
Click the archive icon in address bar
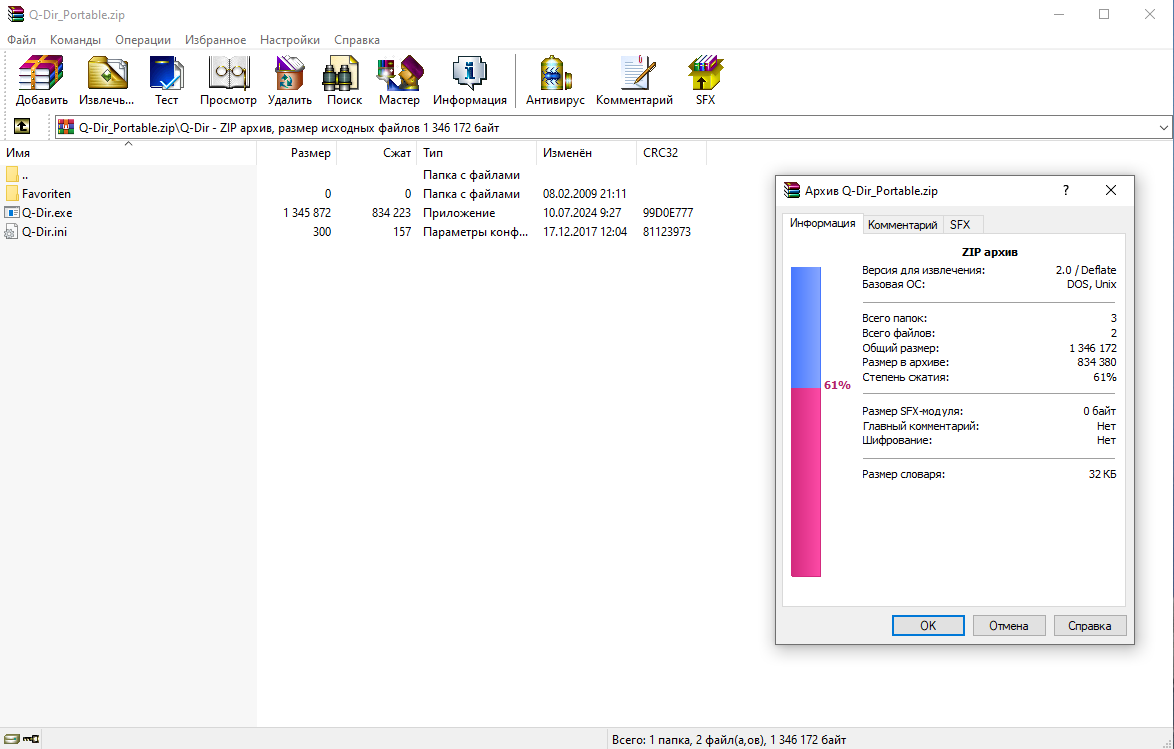66,127
